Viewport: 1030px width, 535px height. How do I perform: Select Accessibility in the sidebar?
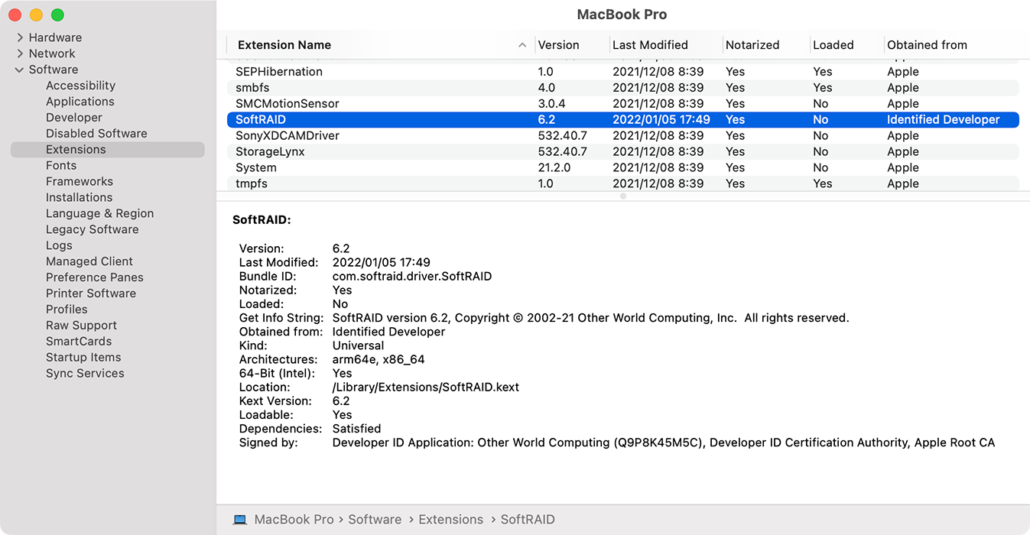pos(80,86)
